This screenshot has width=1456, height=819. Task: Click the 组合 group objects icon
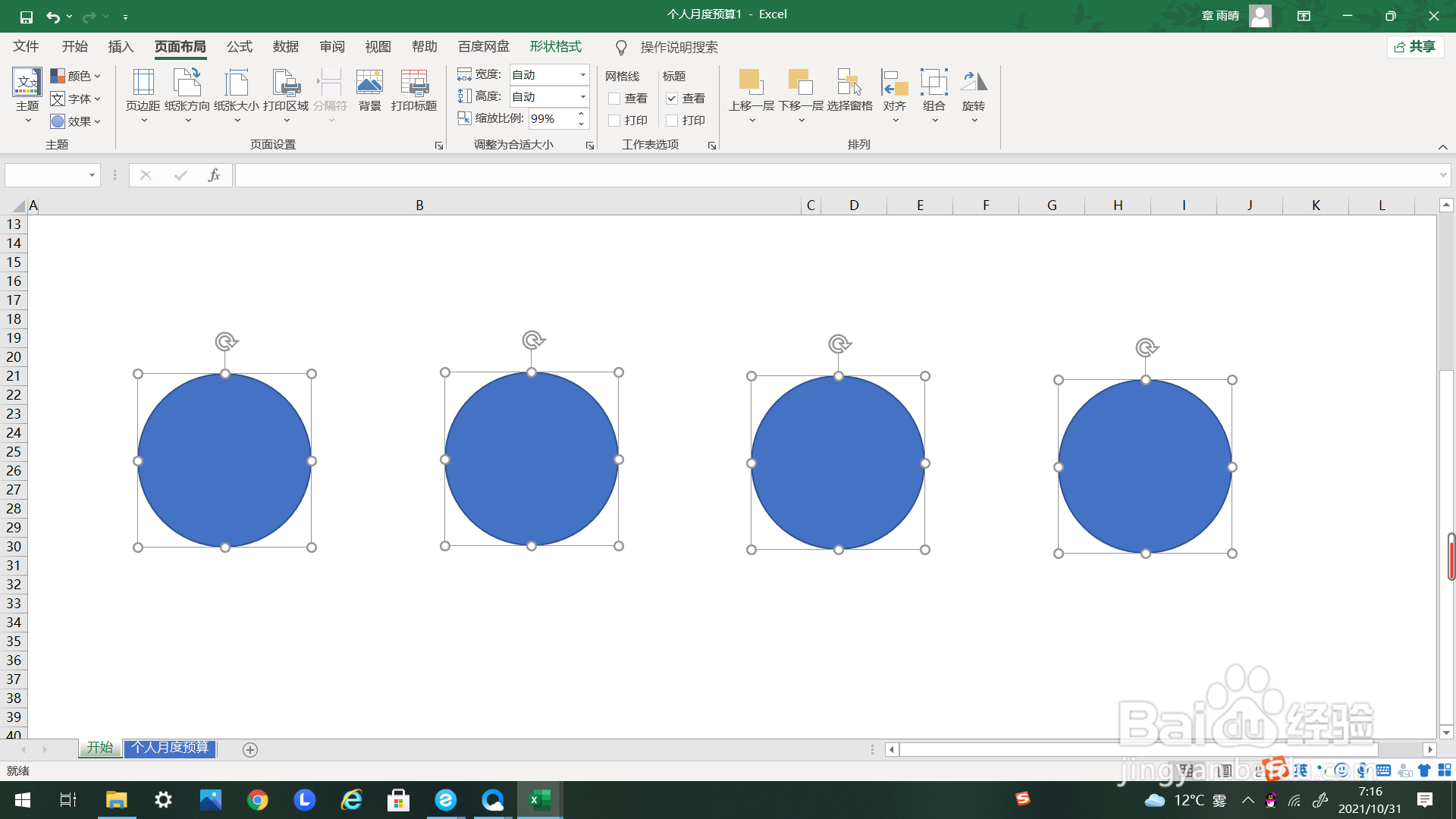[934, 83]
